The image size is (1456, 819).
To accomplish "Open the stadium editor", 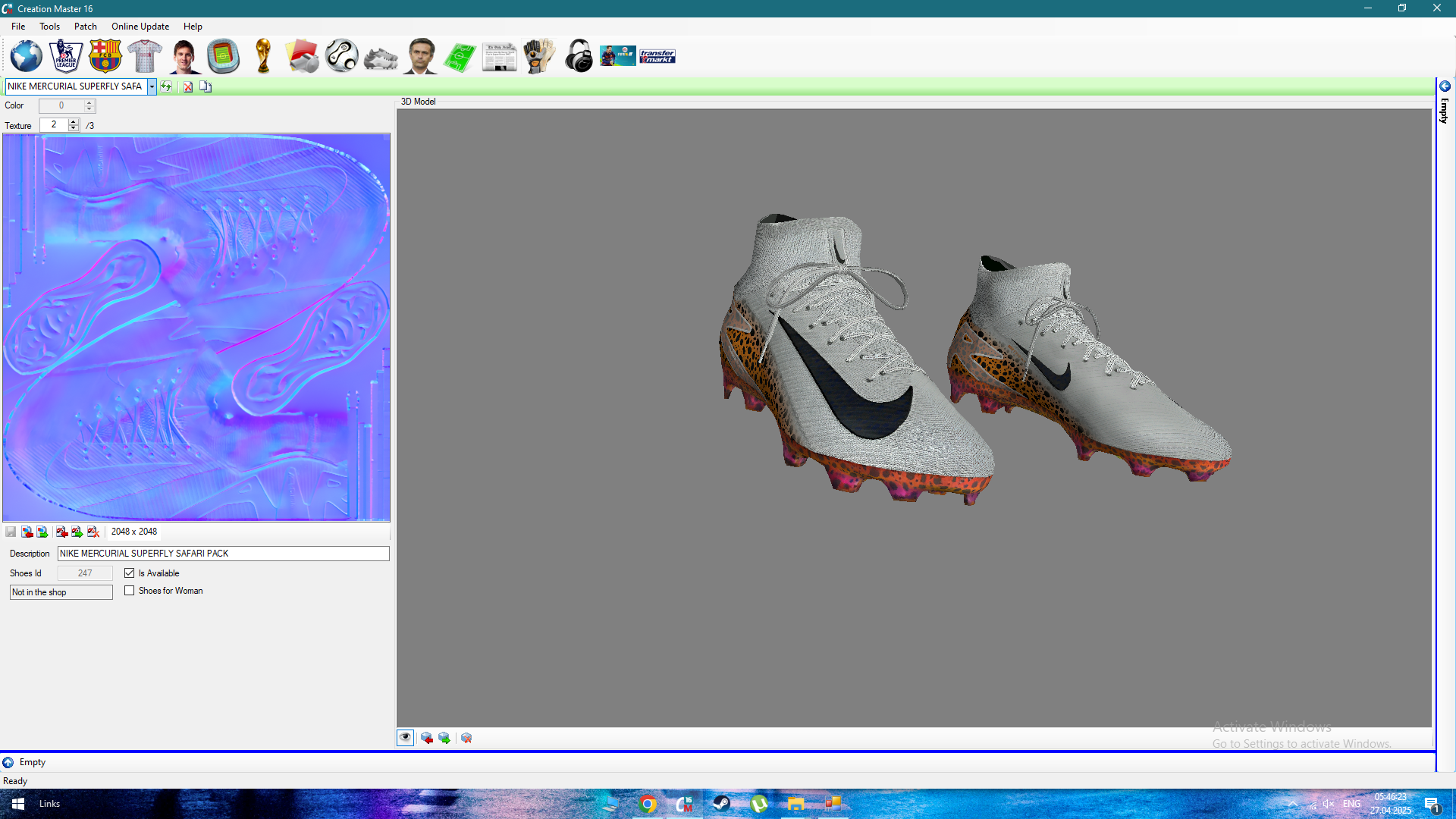I will (x=224, y=56).
